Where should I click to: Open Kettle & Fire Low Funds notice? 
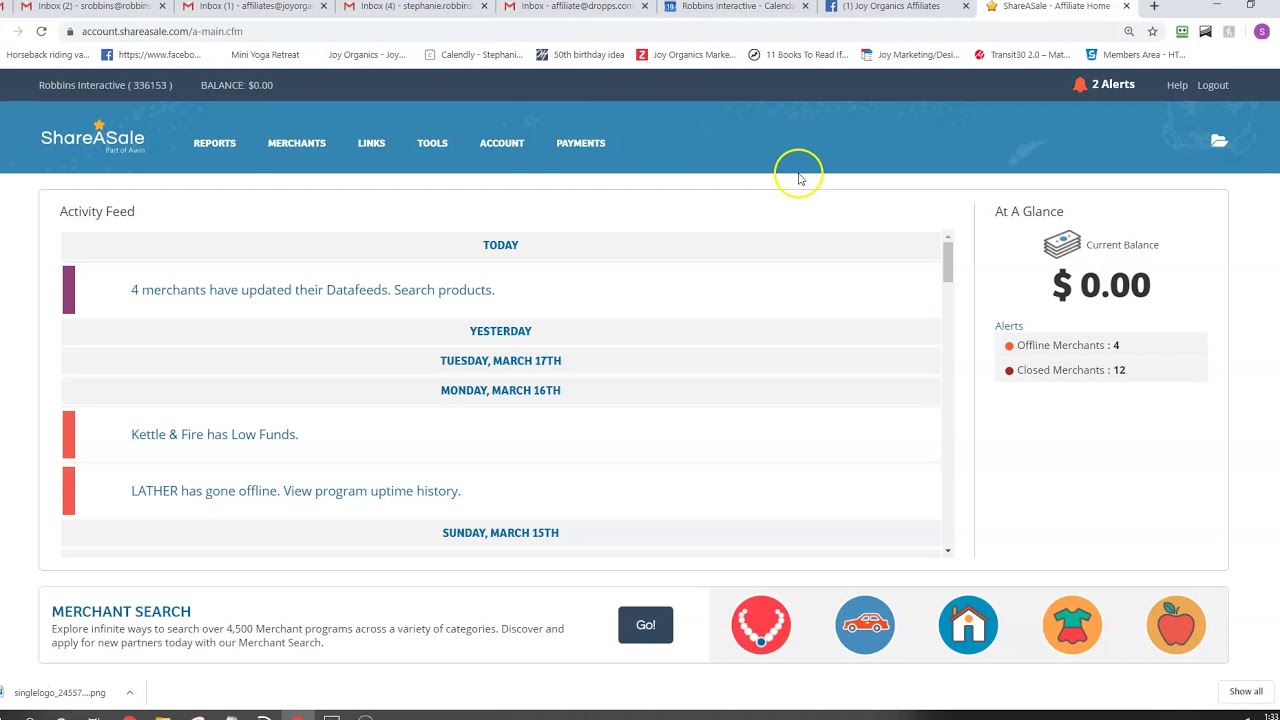click(x=215, y=434)
